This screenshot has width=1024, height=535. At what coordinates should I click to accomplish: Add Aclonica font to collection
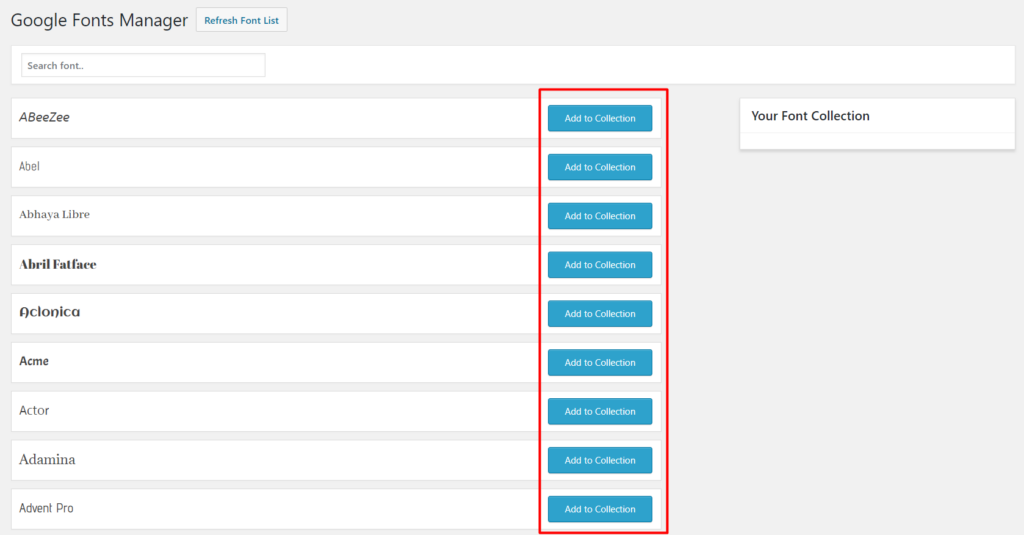click(x=600, y=314)
